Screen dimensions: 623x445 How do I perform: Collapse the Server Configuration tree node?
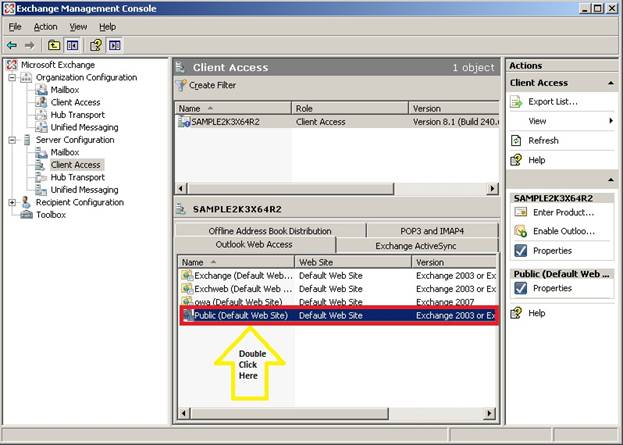12,140
